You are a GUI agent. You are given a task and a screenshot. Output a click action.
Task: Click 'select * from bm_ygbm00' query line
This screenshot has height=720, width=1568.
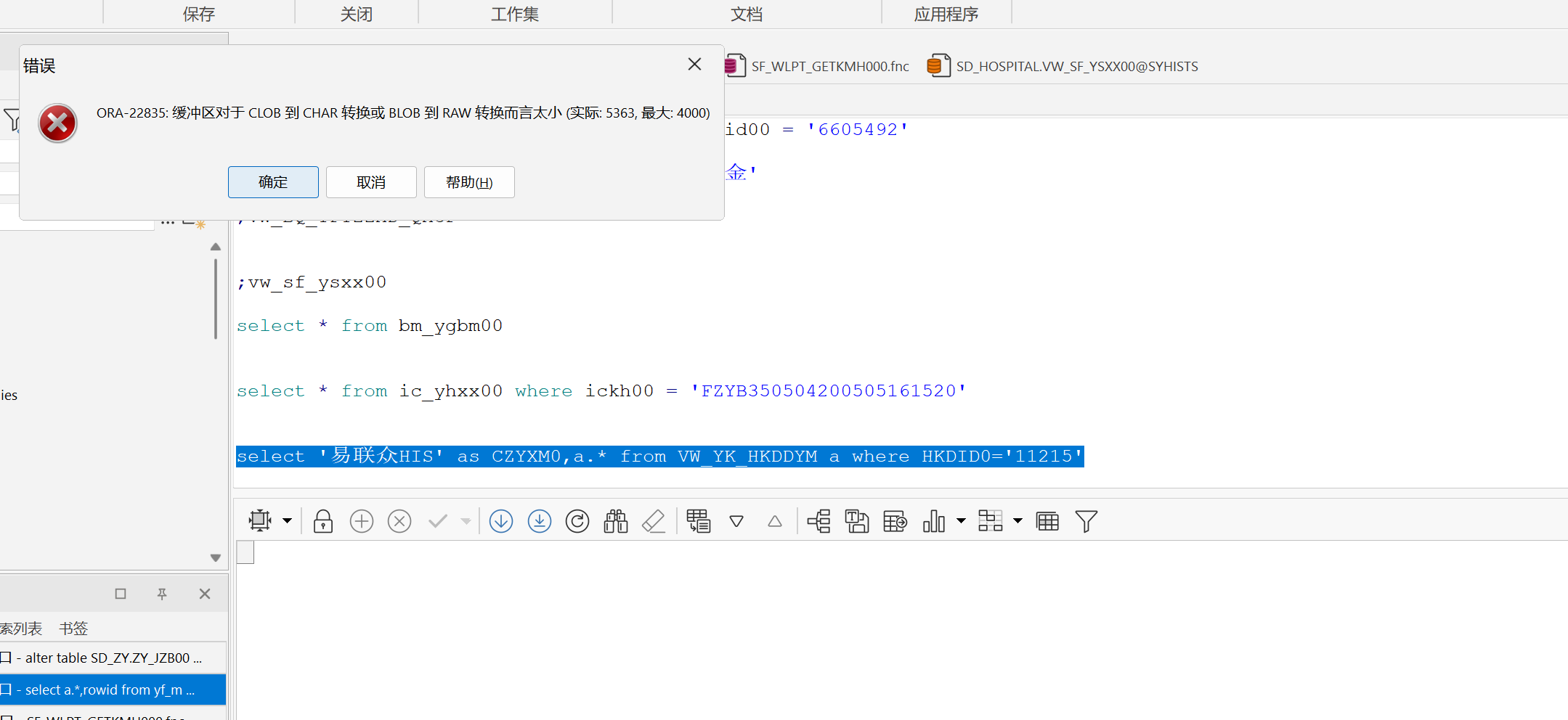(x=370, y=326)
